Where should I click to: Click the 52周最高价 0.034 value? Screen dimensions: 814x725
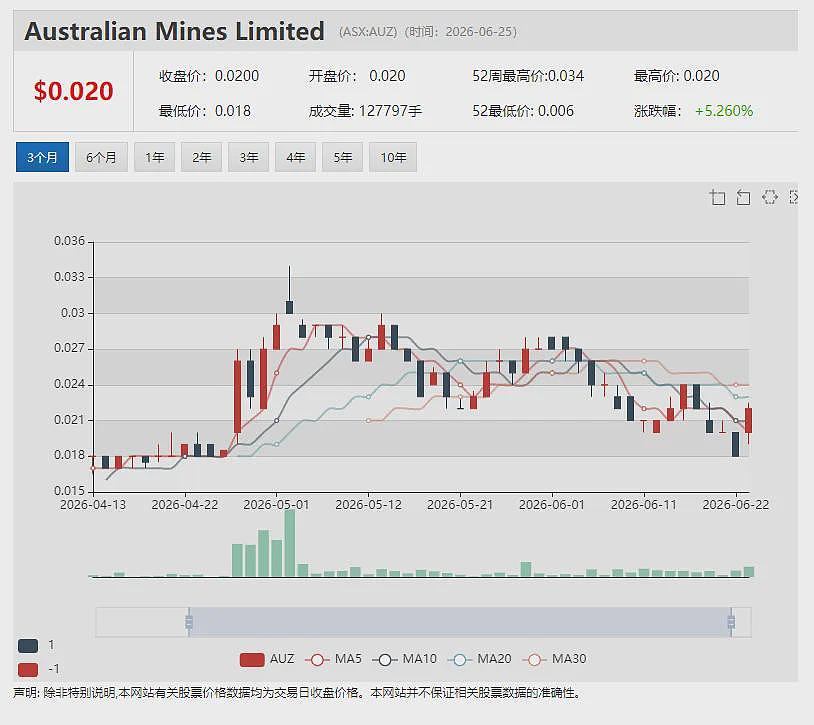pyautogui.click(x=566, y=76)
